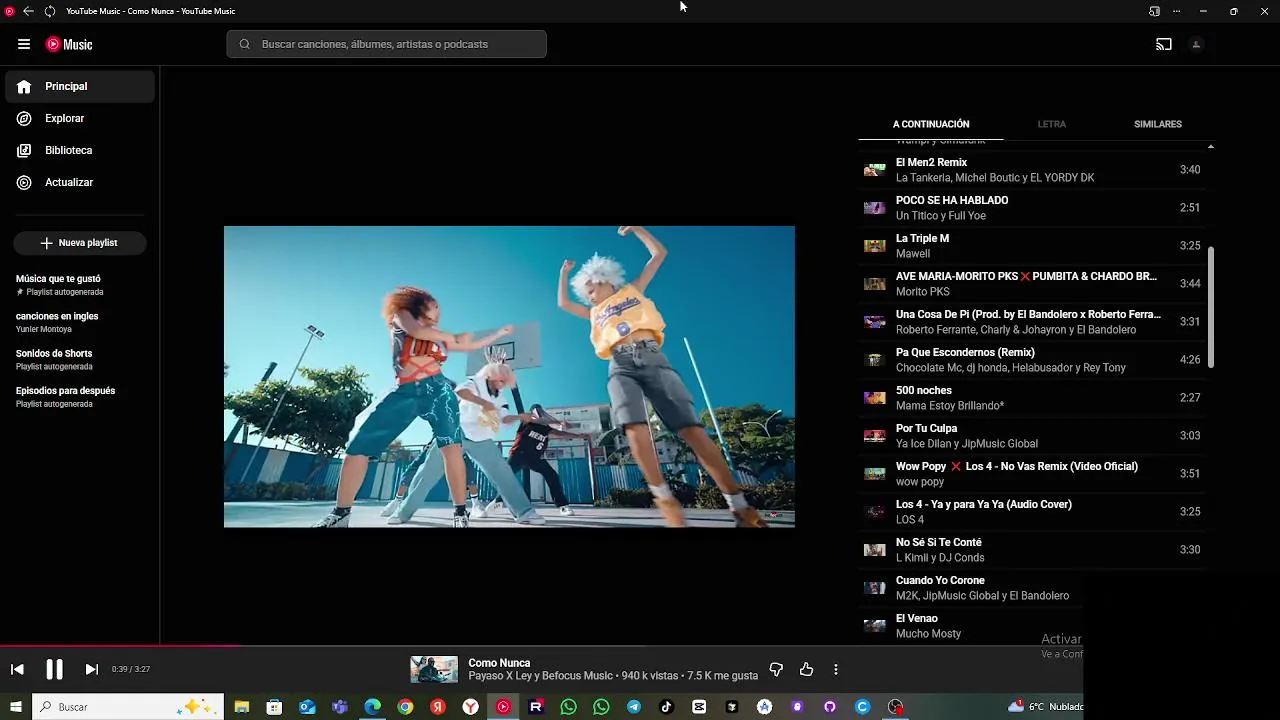Like the song Como Nunca
Image resolution: width=1280 pixels, height=720 pixels.
pos(806,669)
